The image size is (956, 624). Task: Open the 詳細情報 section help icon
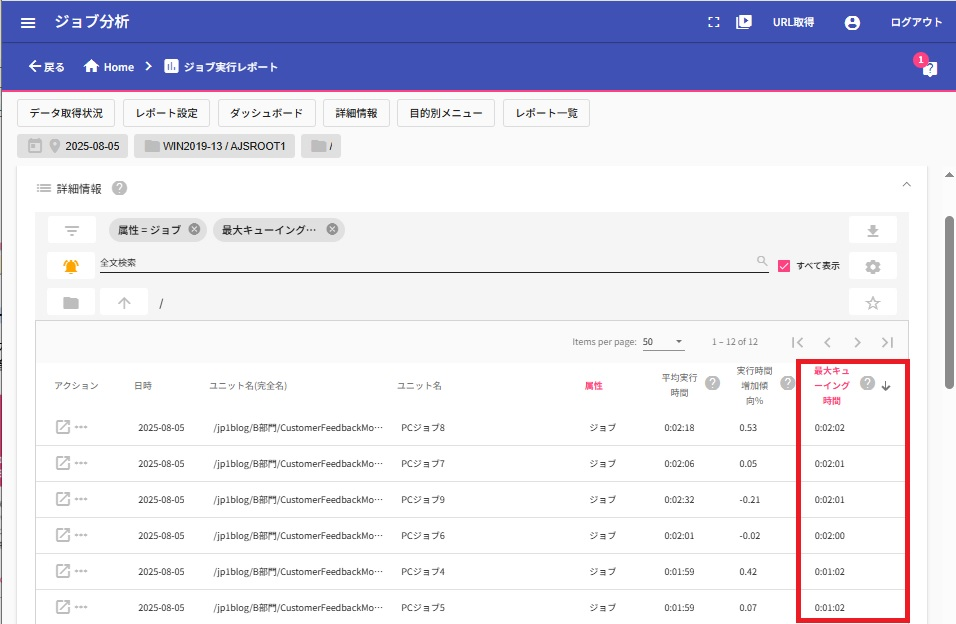[120, 188]
